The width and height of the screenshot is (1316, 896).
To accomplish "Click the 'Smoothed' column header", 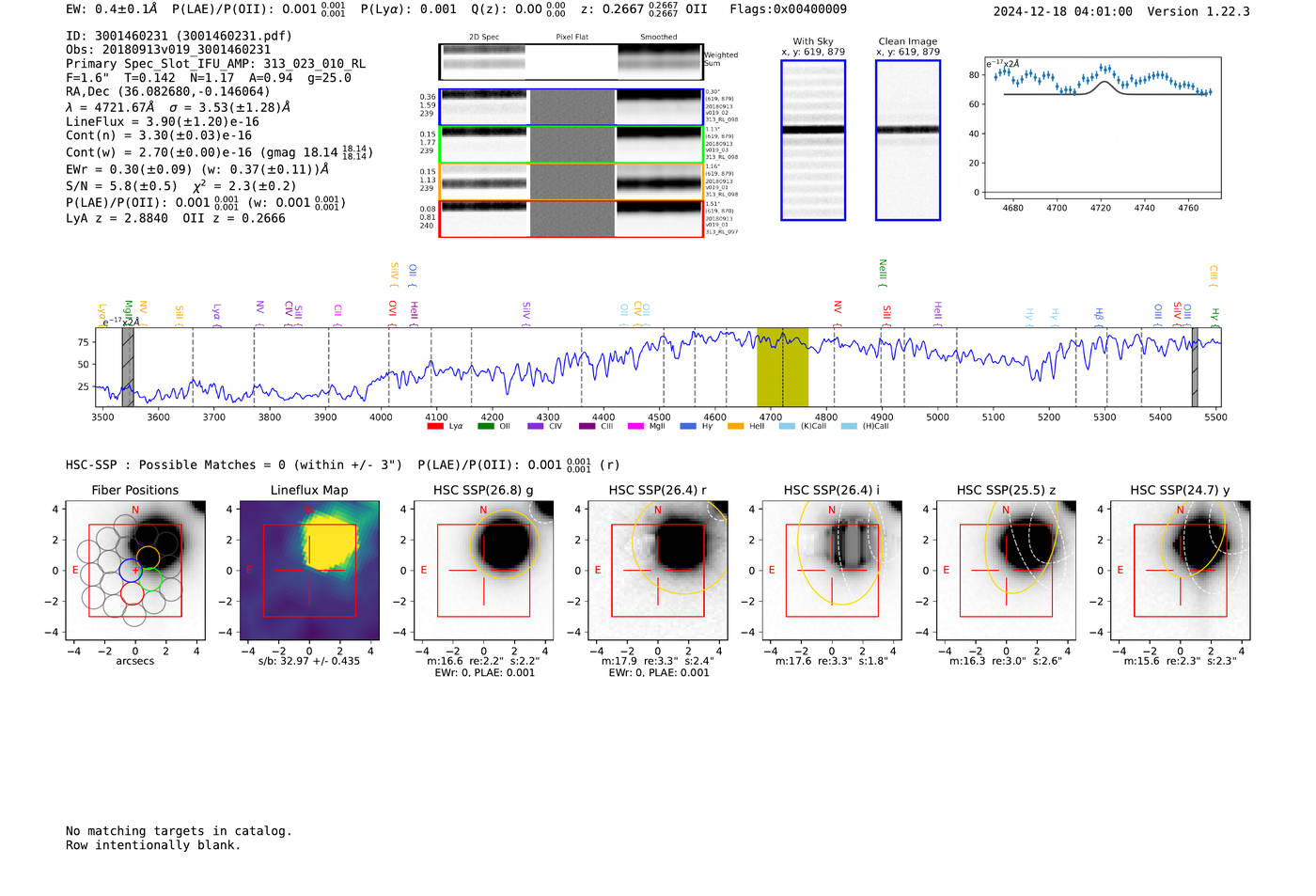I will click(x=659, y=38).
